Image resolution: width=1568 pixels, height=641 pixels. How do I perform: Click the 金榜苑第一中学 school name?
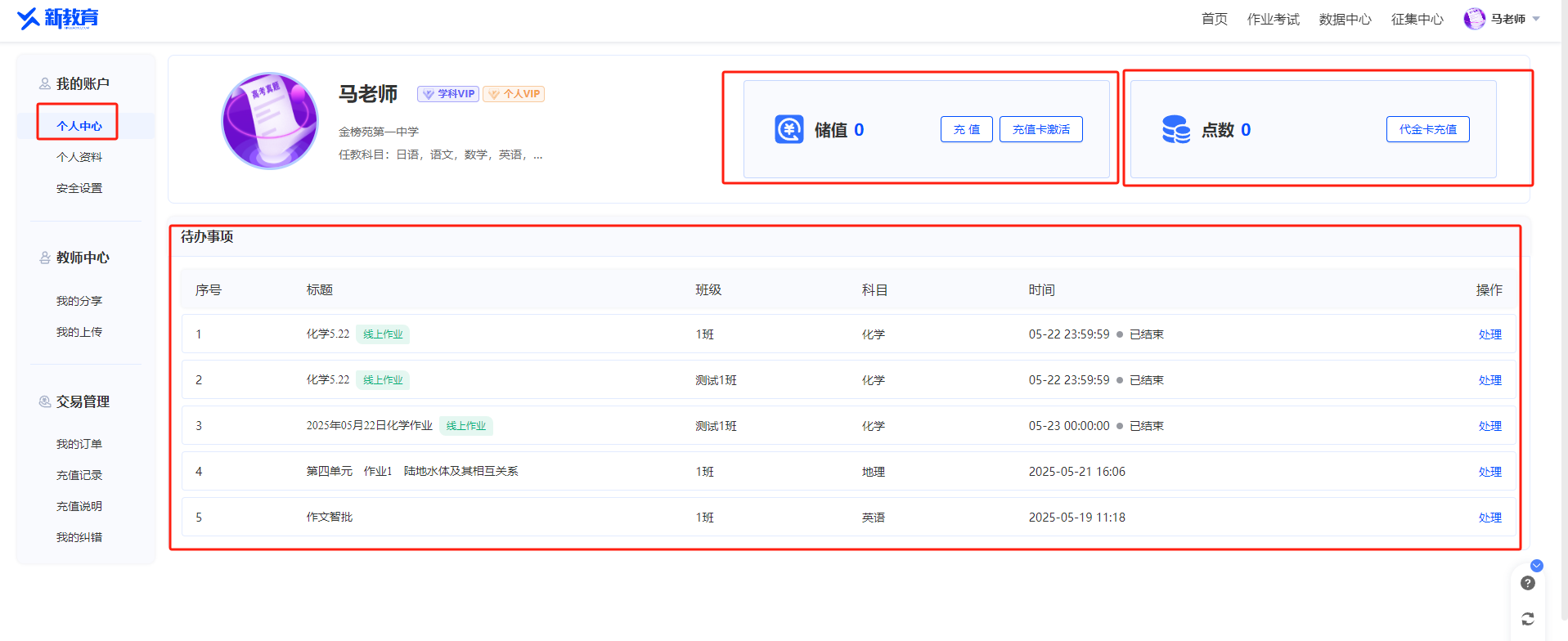tap(379, 132)
